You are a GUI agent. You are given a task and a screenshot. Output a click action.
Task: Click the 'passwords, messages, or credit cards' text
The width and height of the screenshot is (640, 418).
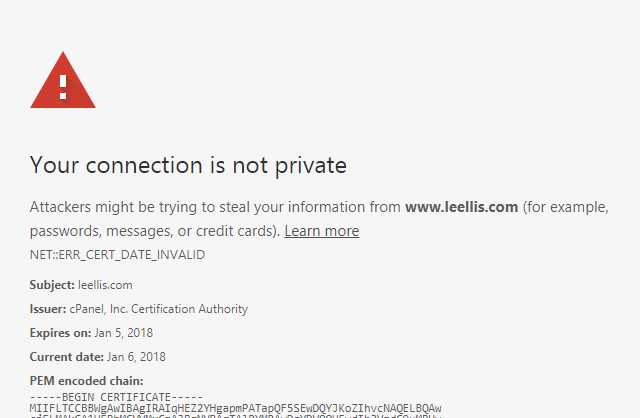[x=154, y=231]
